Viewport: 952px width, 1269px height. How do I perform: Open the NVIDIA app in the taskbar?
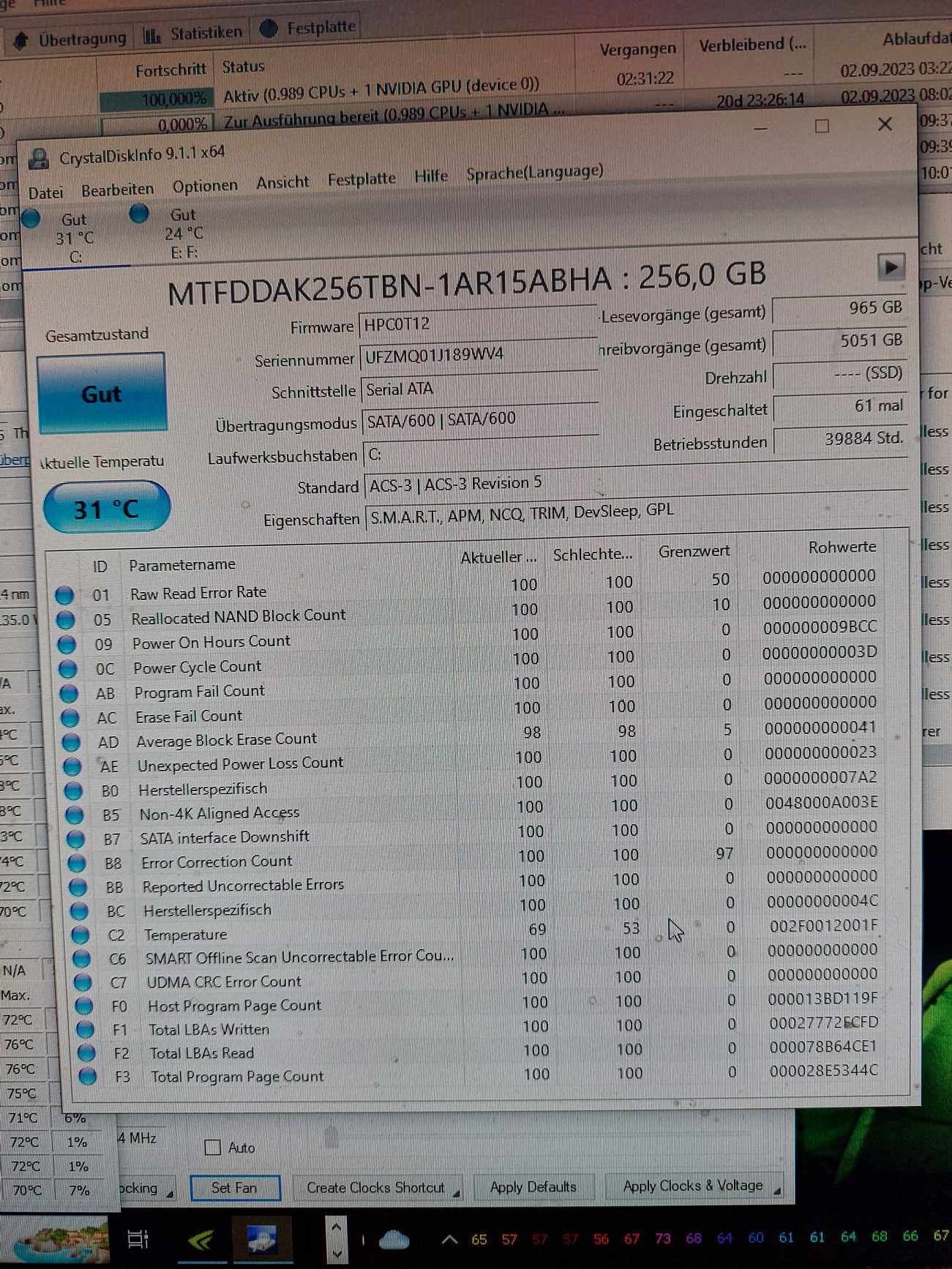pyautogui.click(x=200, y=1240)
